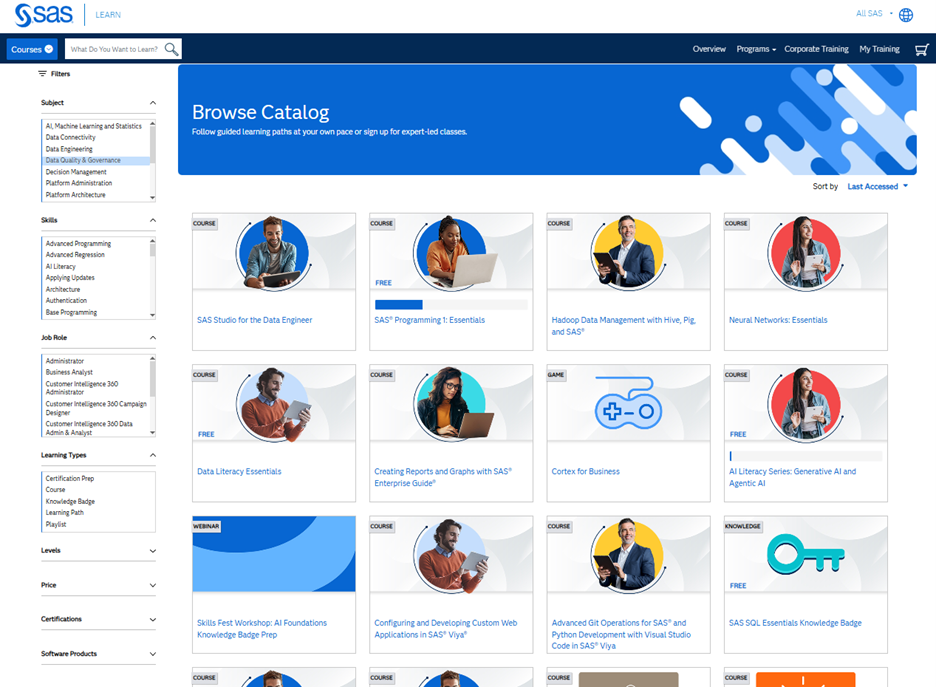
Task: Click the globe language icon
Action: coord(906,15)
